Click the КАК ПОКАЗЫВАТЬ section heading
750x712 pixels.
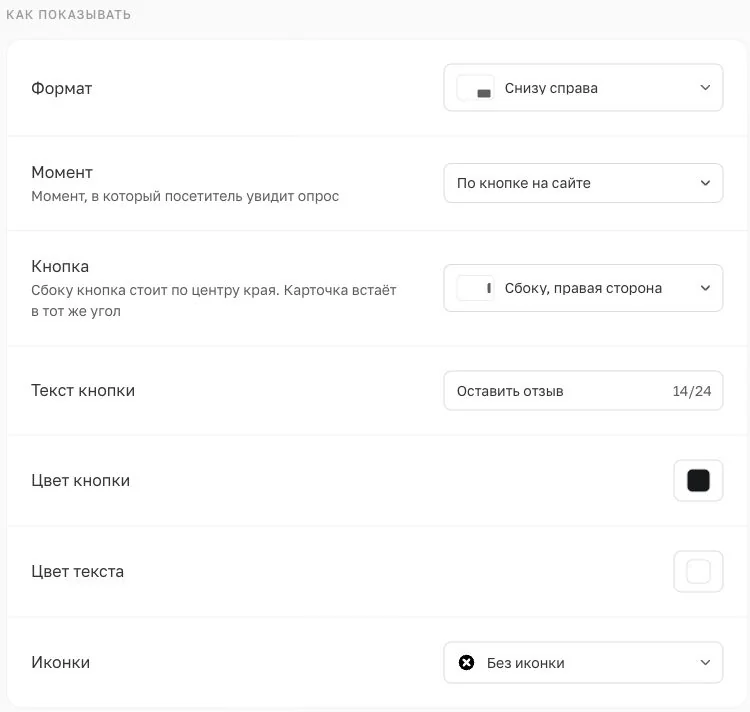(x=68, y=15)
